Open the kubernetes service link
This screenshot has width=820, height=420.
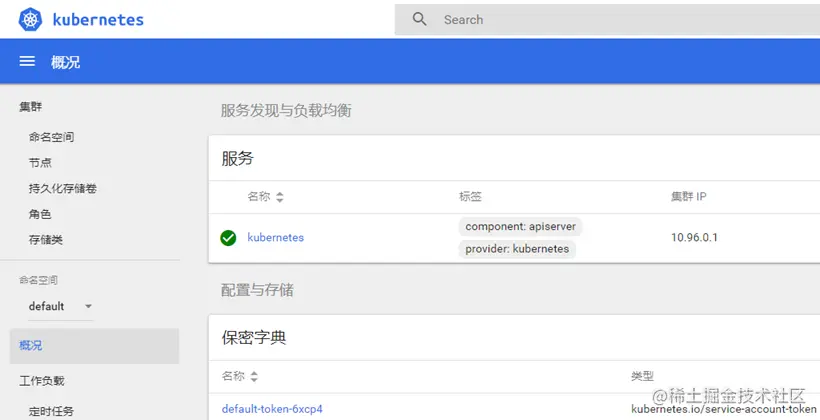click(276, 237)
